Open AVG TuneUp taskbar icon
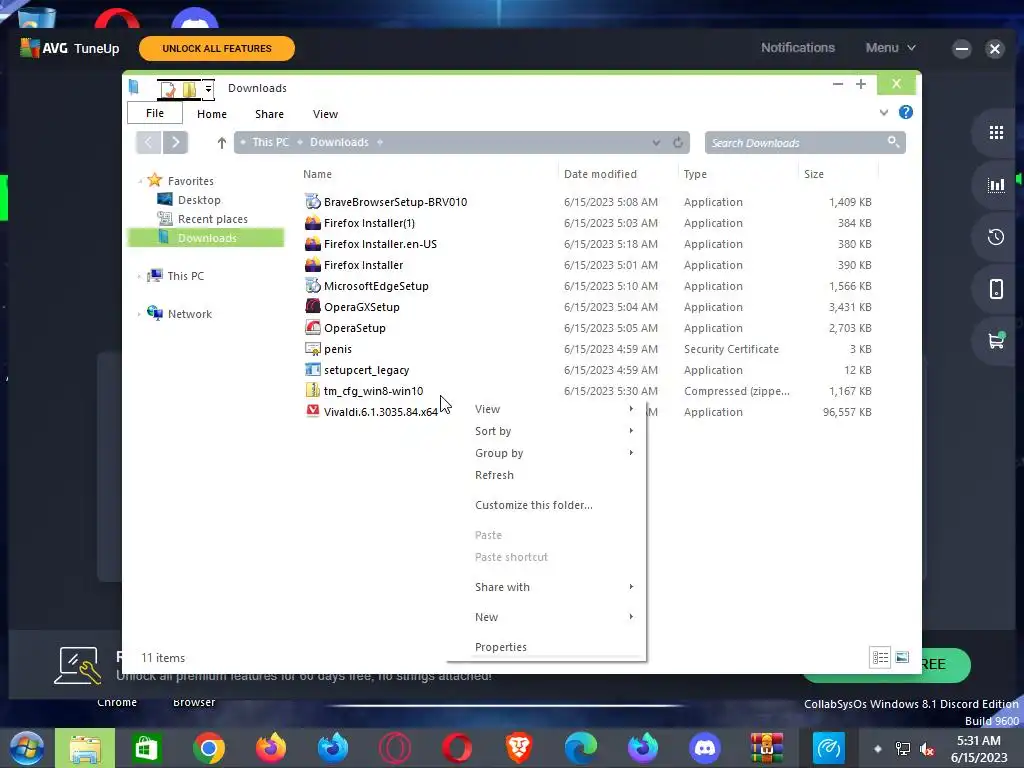 pos(829,748)
